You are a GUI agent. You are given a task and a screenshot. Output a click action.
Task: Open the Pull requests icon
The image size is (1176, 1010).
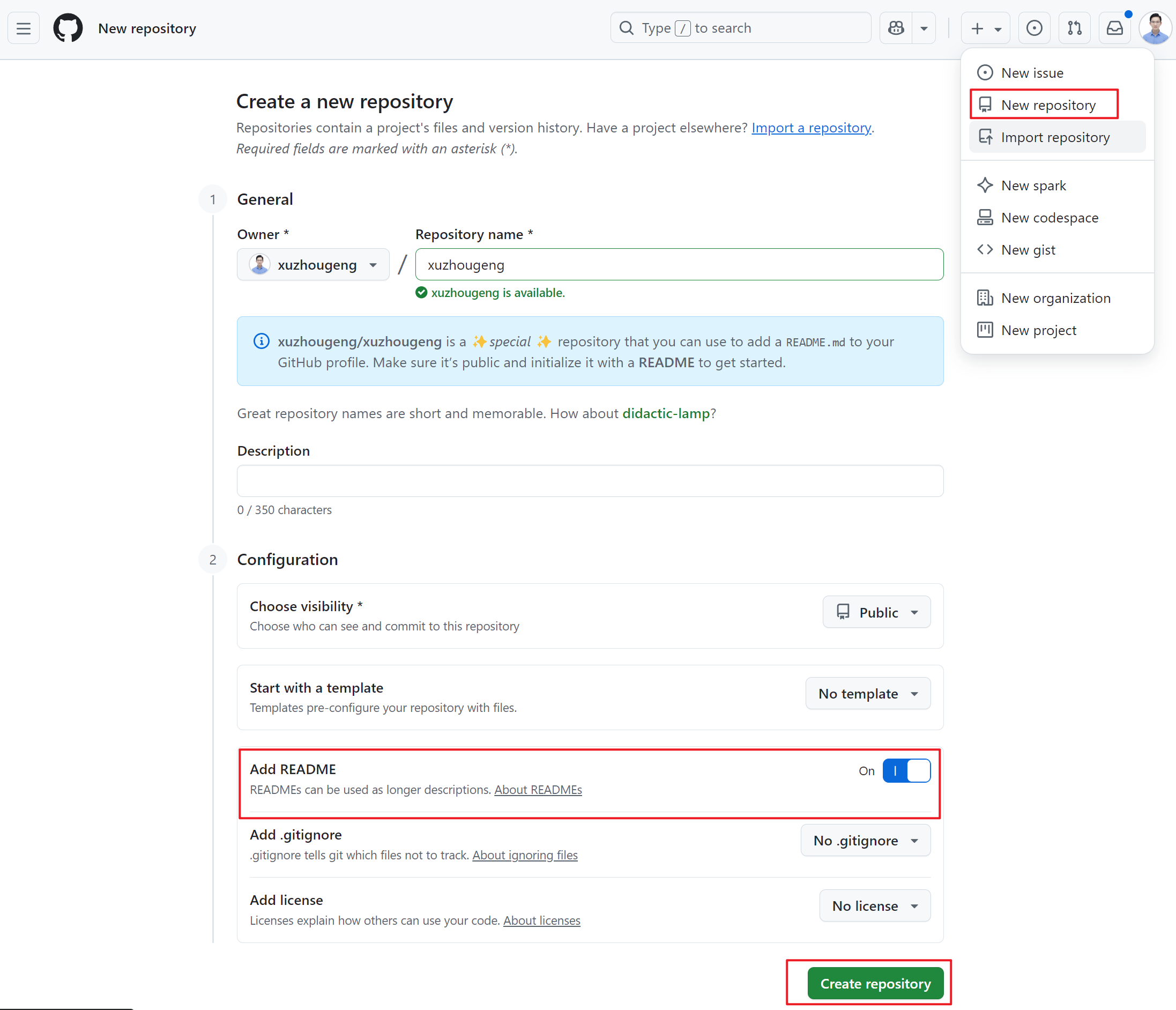(x=1074, y=28)
